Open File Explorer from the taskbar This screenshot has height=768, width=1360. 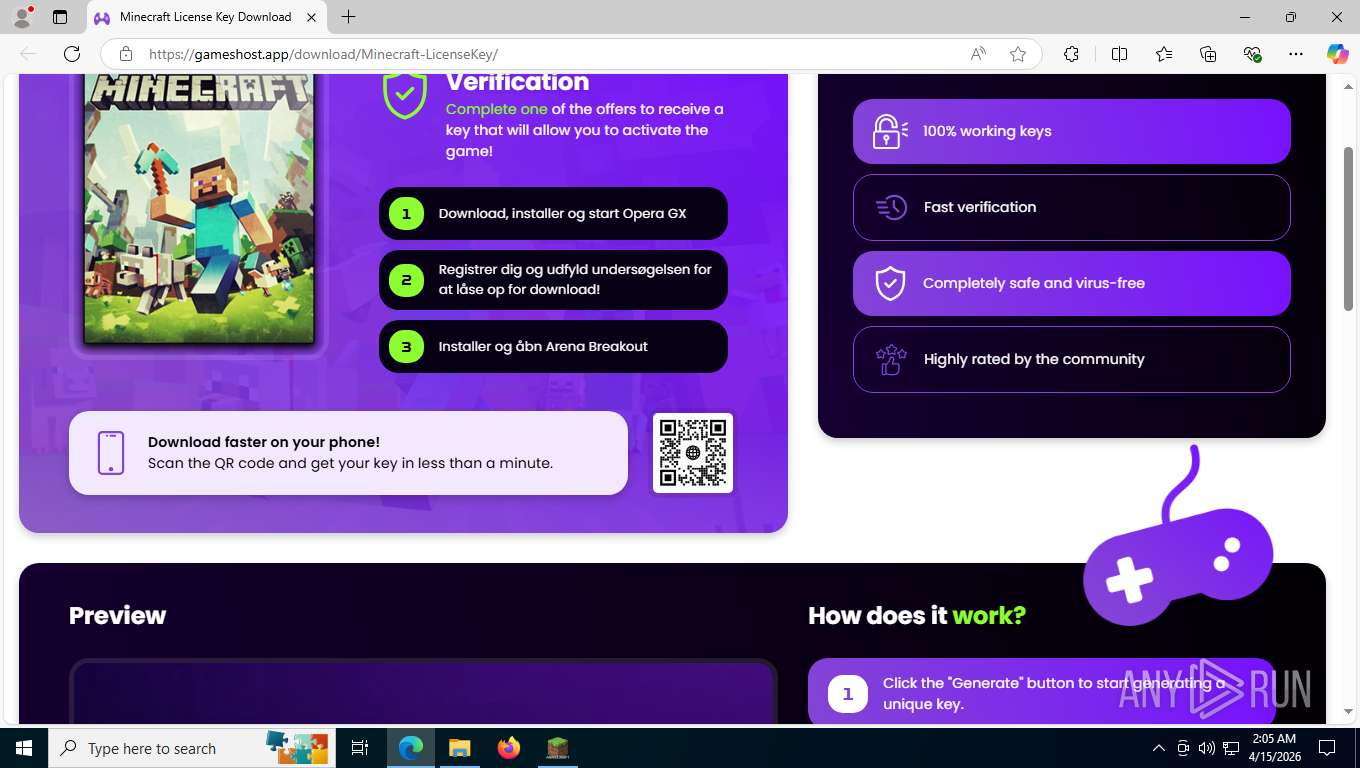tap(459, 748)
